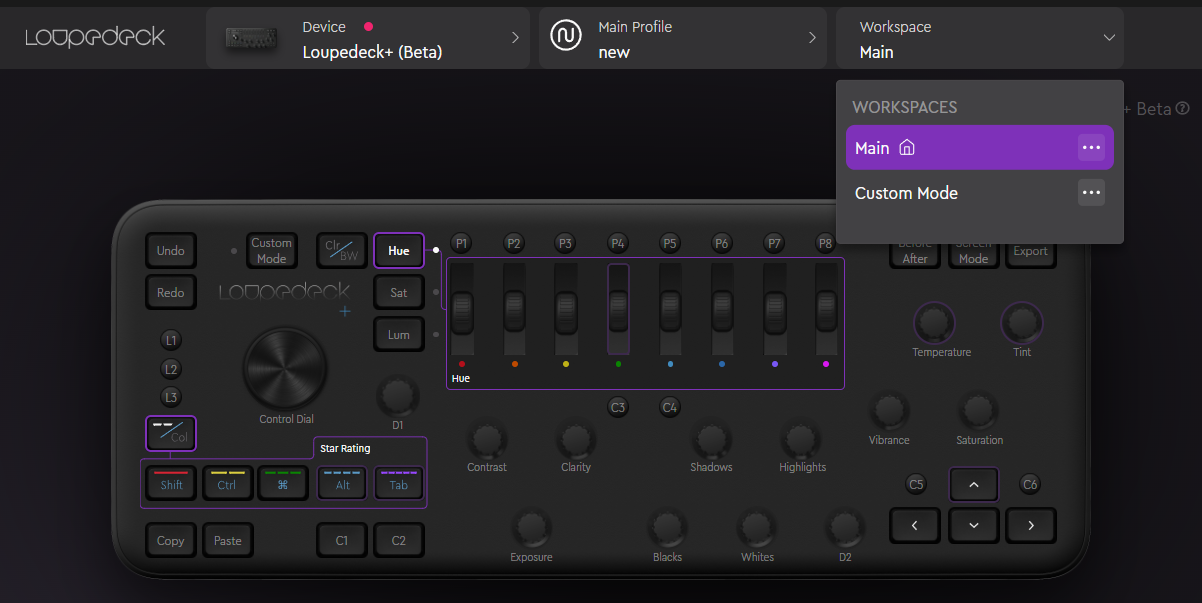The width and height of the screenshot is (1202, 603).
Task: Click the Loupedeck logo
Action: pyautogui.click(x=95, y=37)
